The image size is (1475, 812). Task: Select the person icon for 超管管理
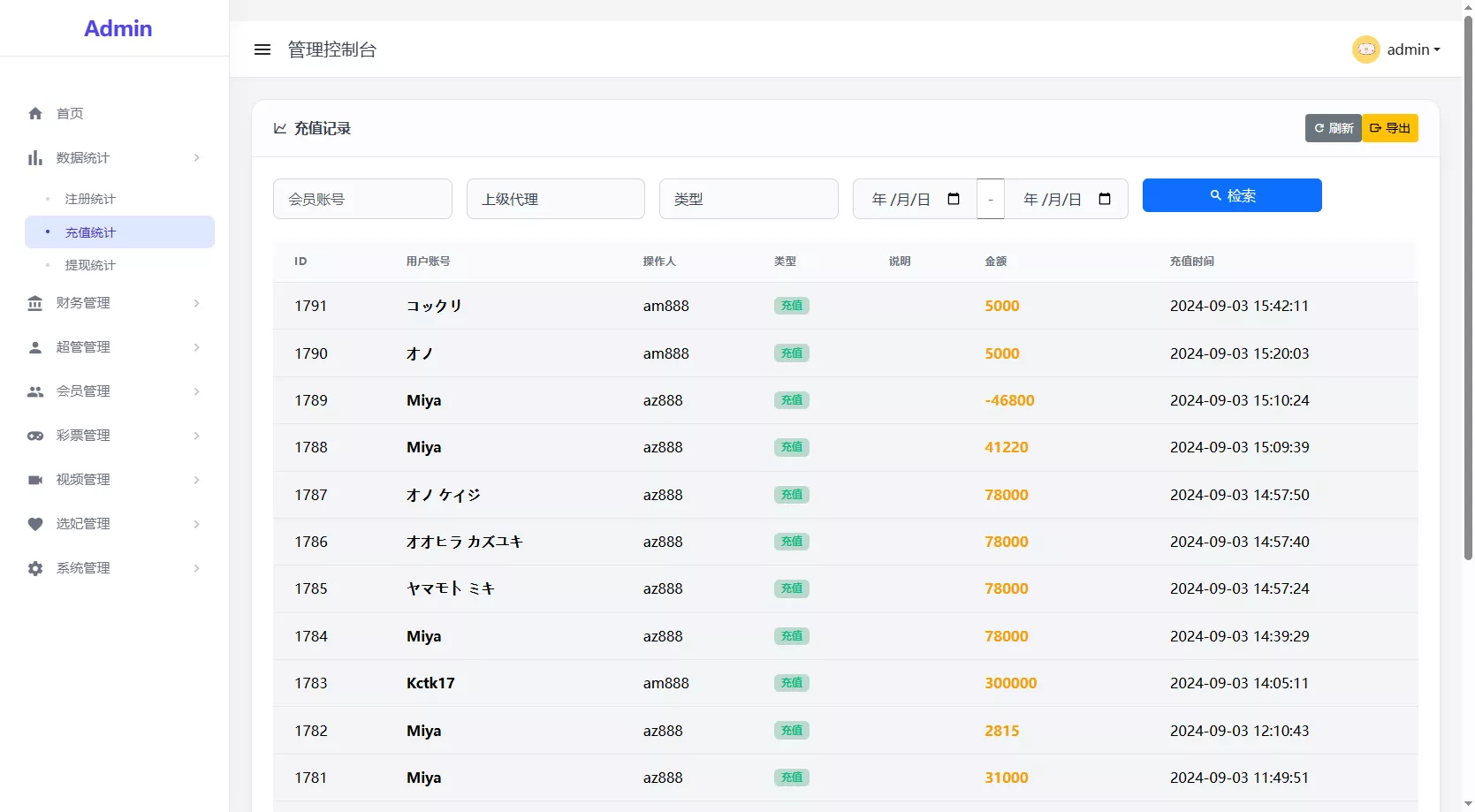(35, 347)
